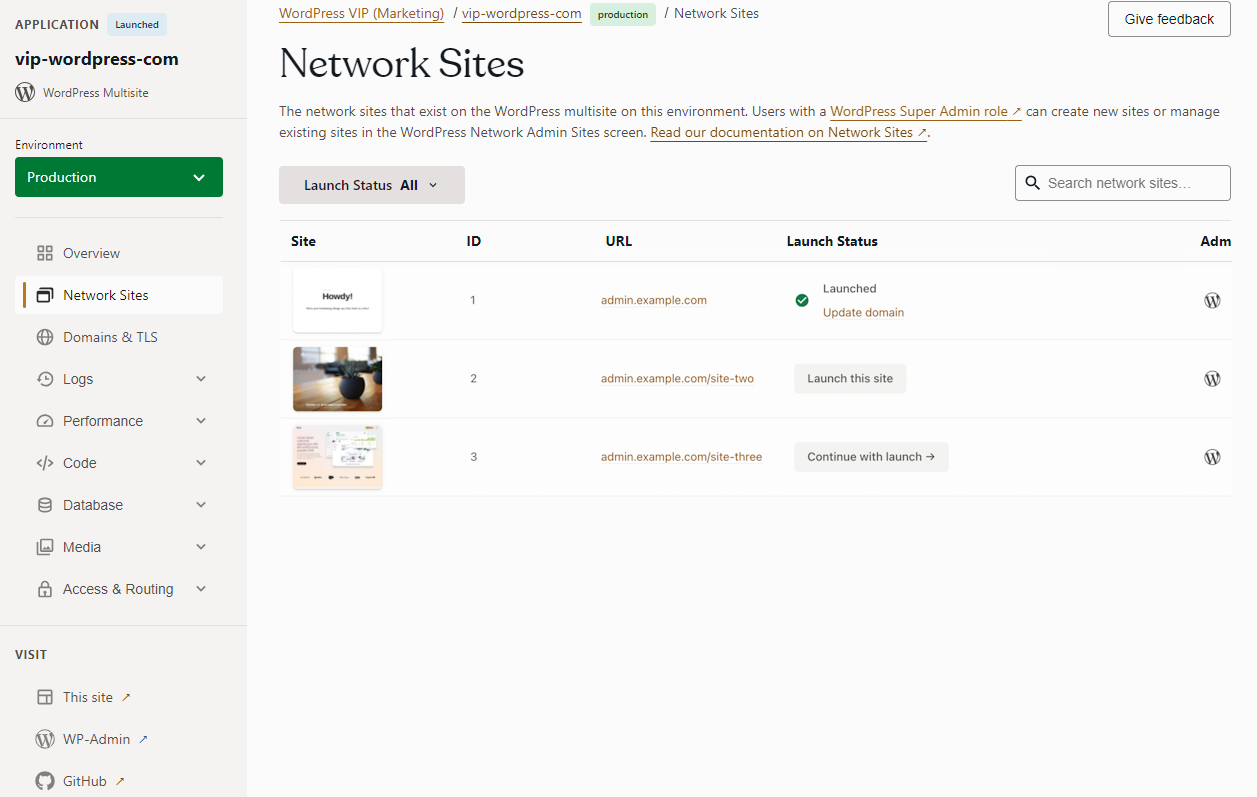Click the external-link arrow beside WP-Admin
The width and height of the screenshot is (1257, 797).
click(x=143, y=739)
